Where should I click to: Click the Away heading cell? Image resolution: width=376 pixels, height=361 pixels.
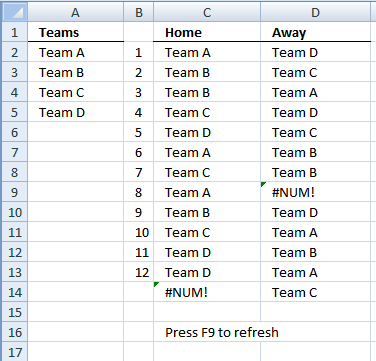[315, 32]
